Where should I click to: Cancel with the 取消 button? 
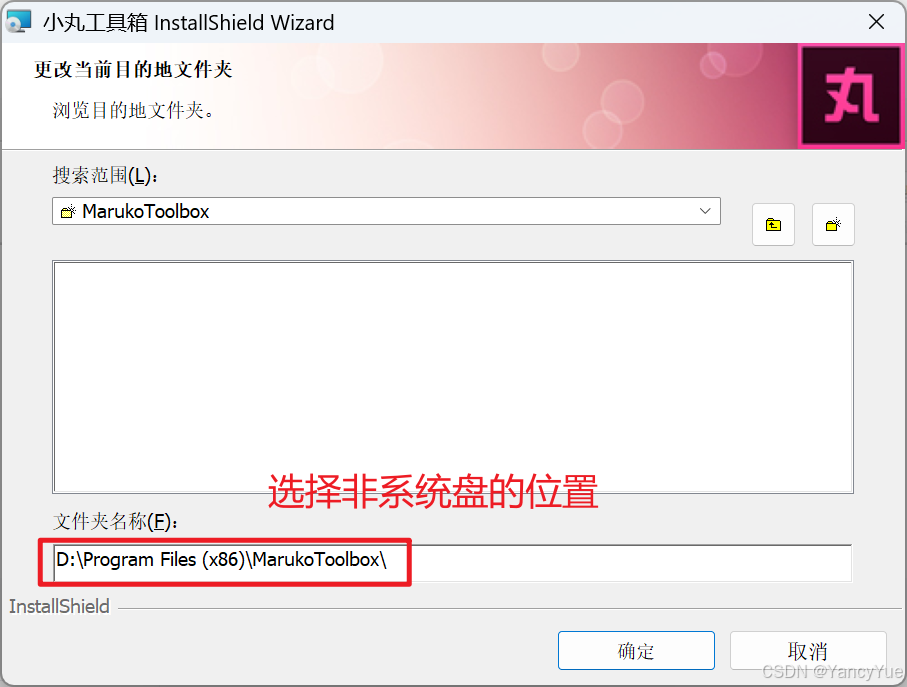808,651
